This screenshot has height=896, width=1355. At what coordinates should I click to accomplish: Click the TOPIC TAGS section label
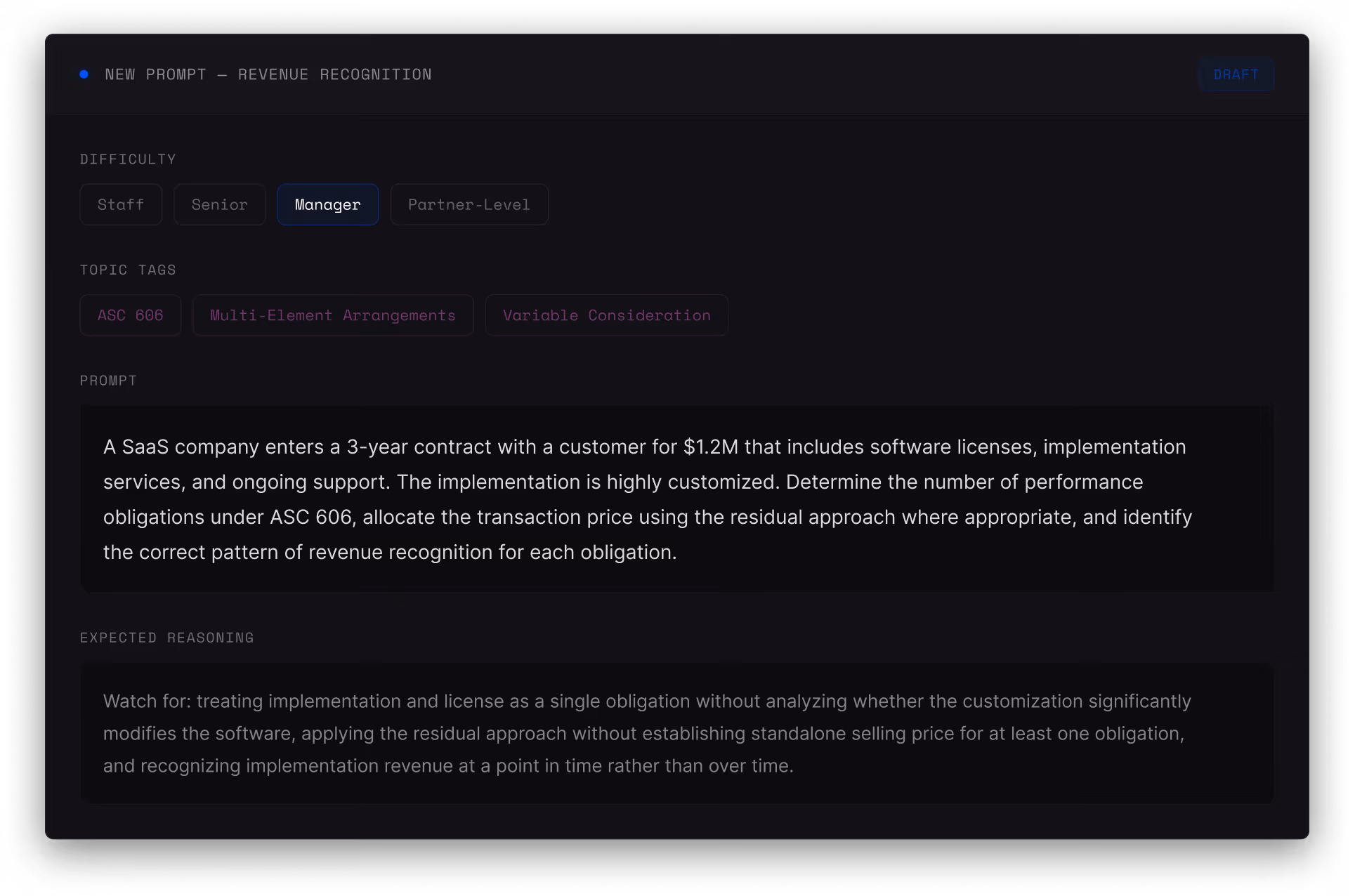point(128,270)
